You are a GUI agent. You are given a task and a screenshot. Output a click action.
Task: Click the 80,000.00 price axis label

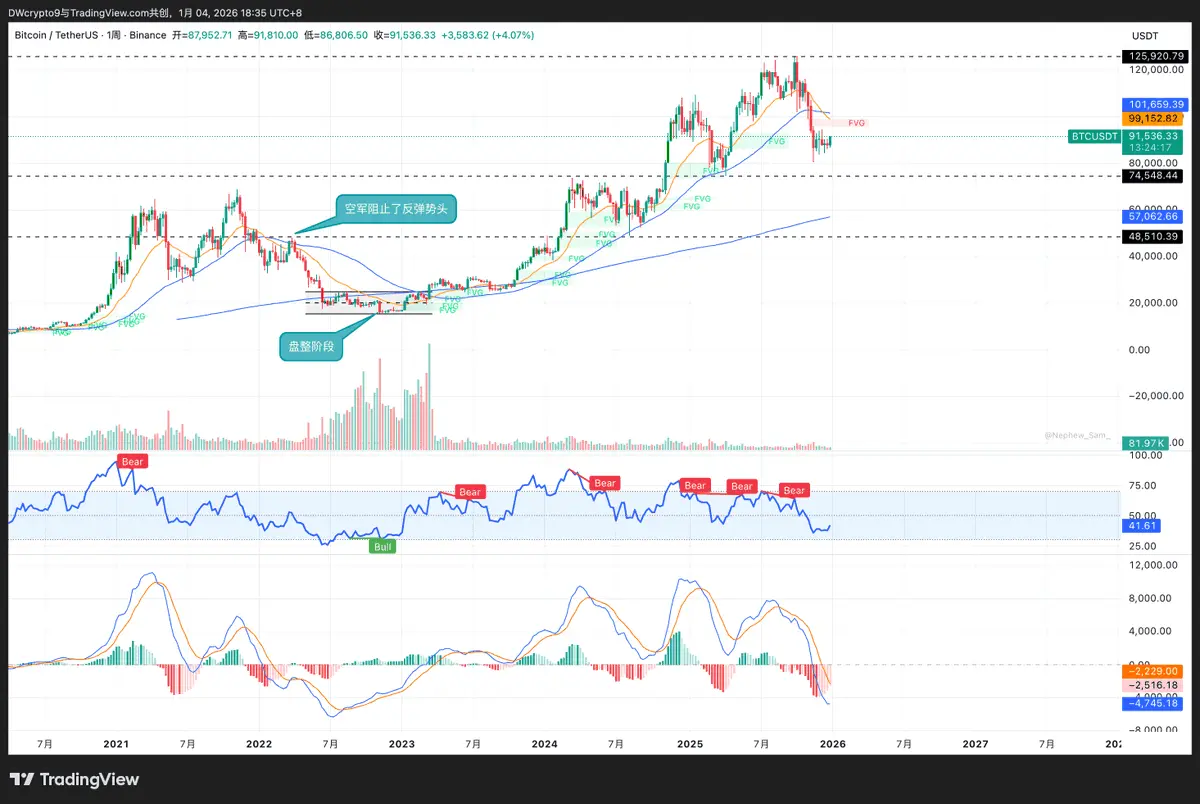(x=1155, y=163)
